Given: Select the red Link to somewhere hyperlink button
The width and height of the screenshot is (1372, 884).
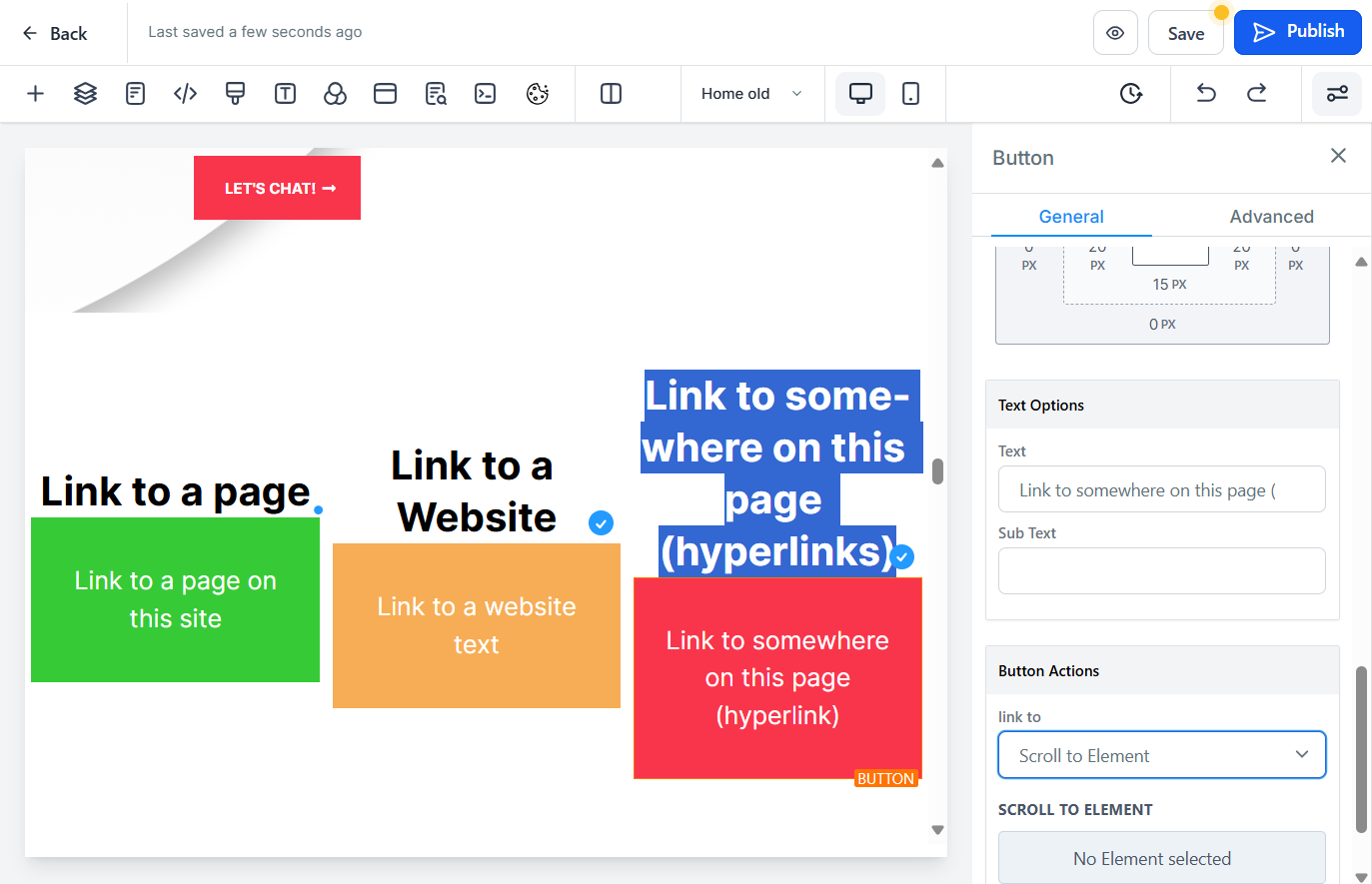Looking at the screenshot, I should [x=777, y=678].
